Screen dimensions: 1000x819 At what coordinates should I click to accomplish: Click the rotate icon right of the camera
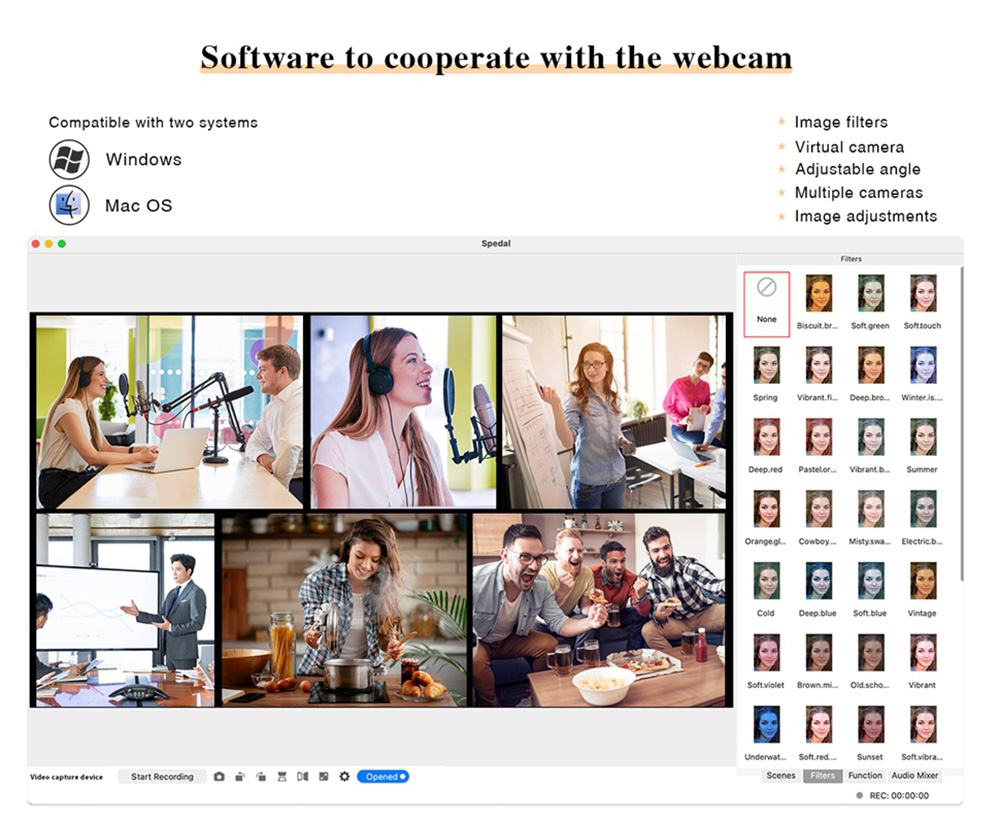point(240,777)
